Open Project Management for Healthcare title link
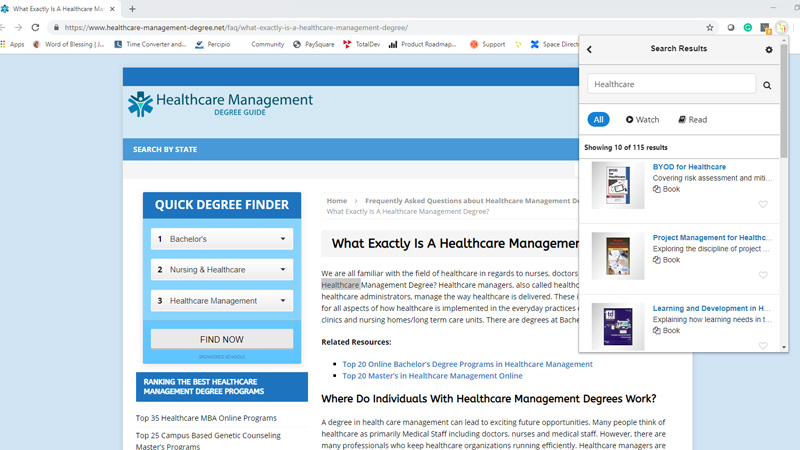Image resolution: width=800 pixels, height=450 pixels. coord(712,237)
